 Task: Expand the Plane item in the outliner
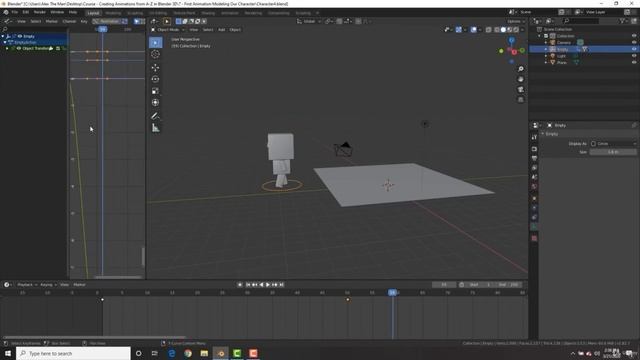[x=546, y=62]
